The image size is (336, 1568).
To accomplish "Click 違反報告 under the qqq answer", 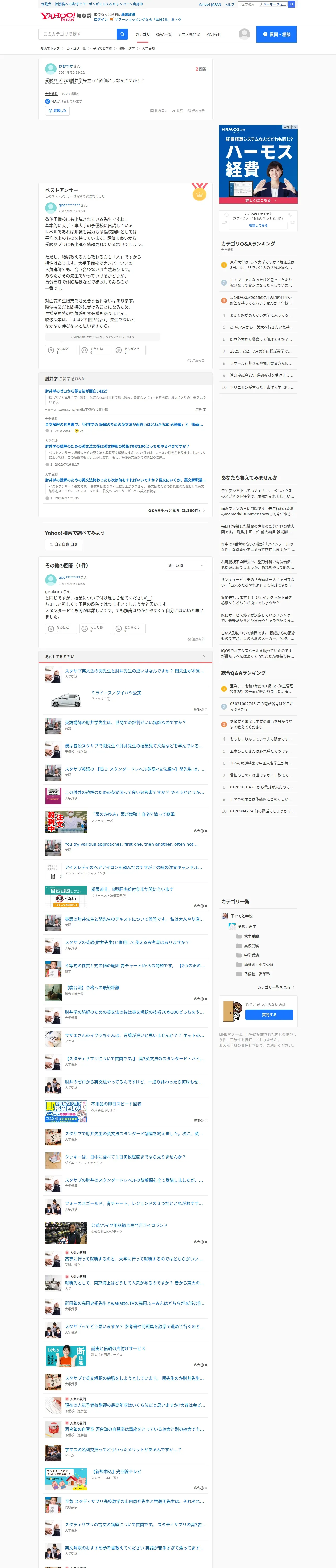I will [x=196, y=639].
